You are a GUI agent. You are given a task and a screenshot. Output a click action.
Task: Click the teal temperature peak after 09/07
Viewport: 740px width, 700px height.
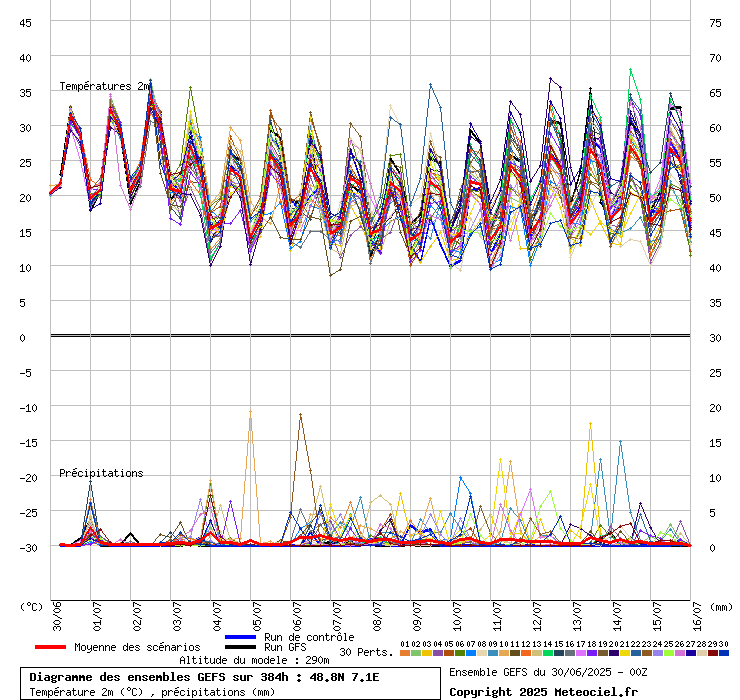(x=430, y=85)
